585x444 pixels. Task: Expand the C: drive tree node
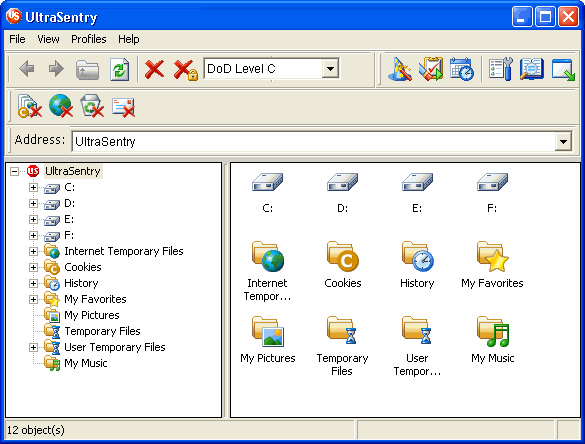pyautogui.click(x=33, y=187)
